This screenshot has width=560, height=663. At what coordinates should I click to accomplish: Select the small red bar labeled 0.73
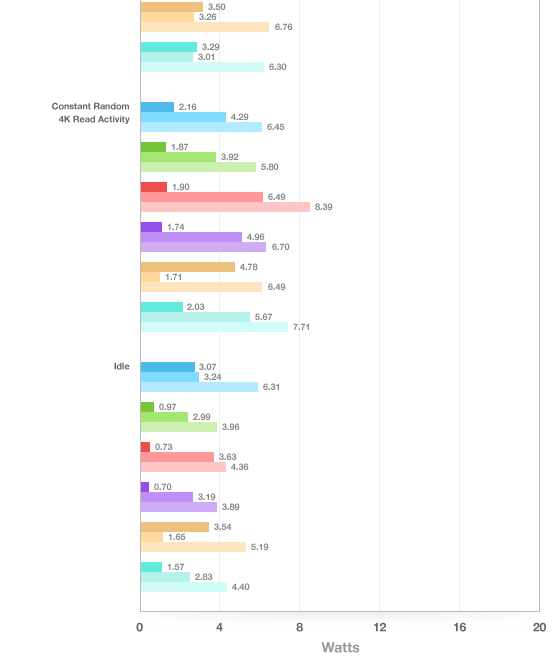coord(145,447)
